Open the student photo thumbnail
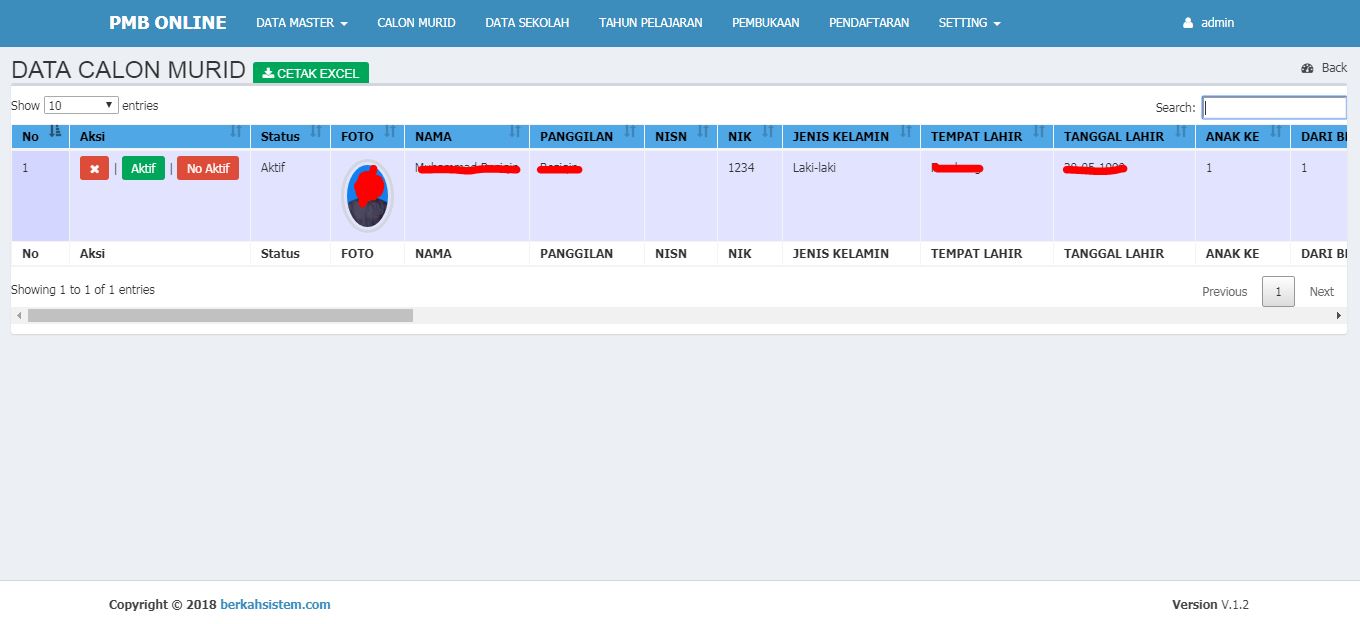1360x624 pixels. click(x=367, y=196)
